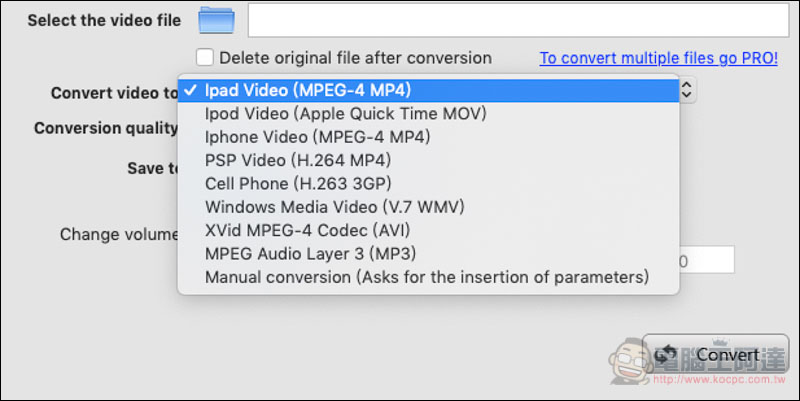800x401 pixels.
Task: Click the Convert video to label
Action: click(114, 93)
